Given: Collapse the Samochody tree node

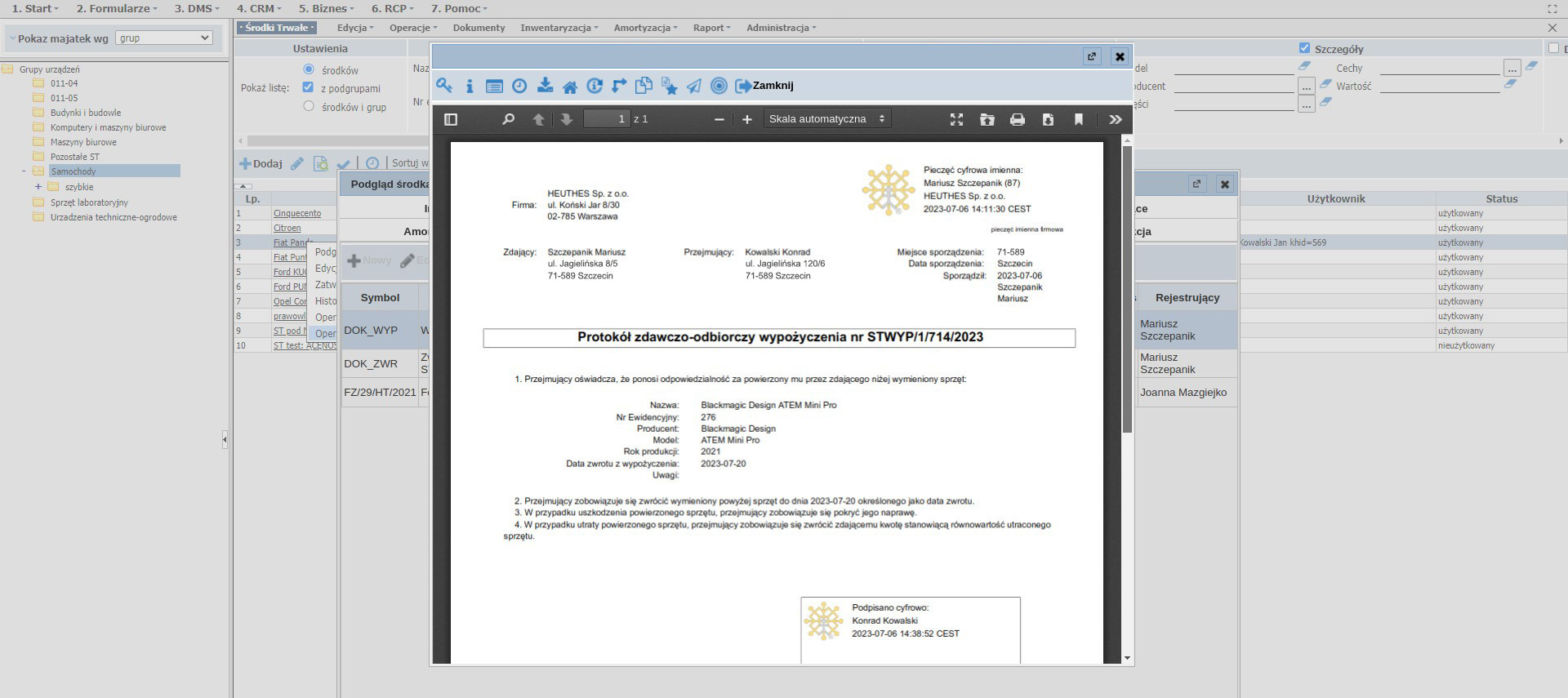Looking at the screenshot, I should point(24,171).
